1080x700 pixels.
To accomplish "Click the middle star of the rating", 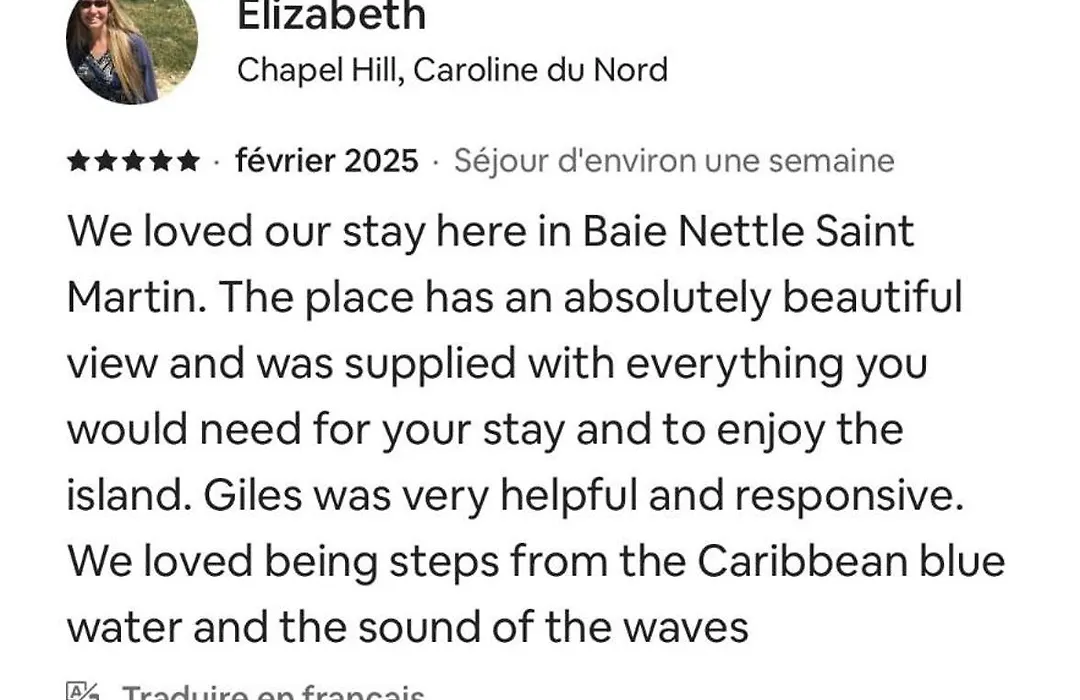I will 133,162.
